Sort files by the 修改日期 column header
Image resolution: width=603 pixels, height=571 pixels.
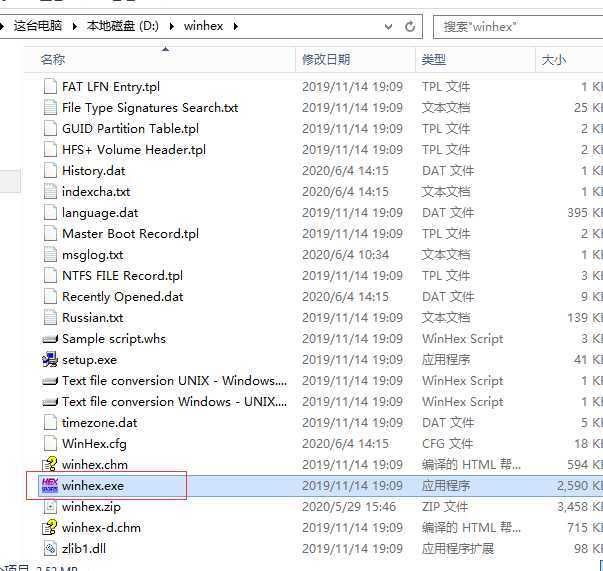click(355, 60)
